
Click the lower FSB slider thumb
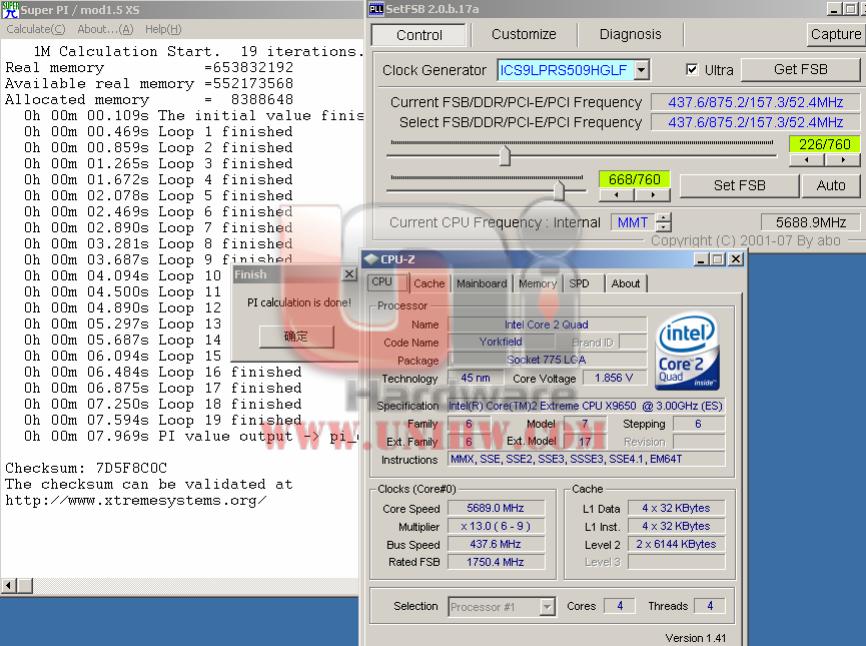[559, 191]
